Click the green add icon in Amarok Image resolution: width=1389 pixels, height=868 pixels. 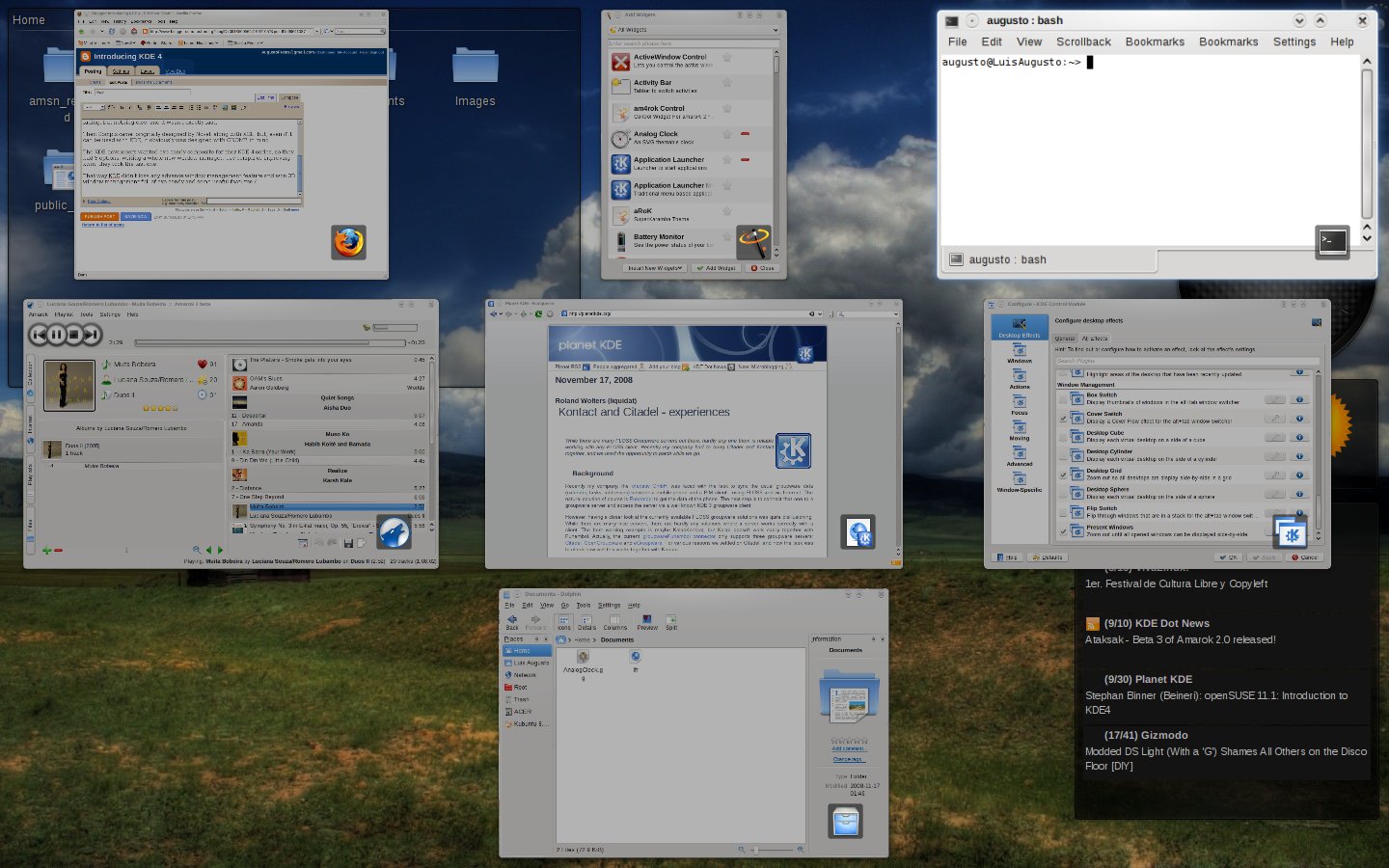point(46,550)
